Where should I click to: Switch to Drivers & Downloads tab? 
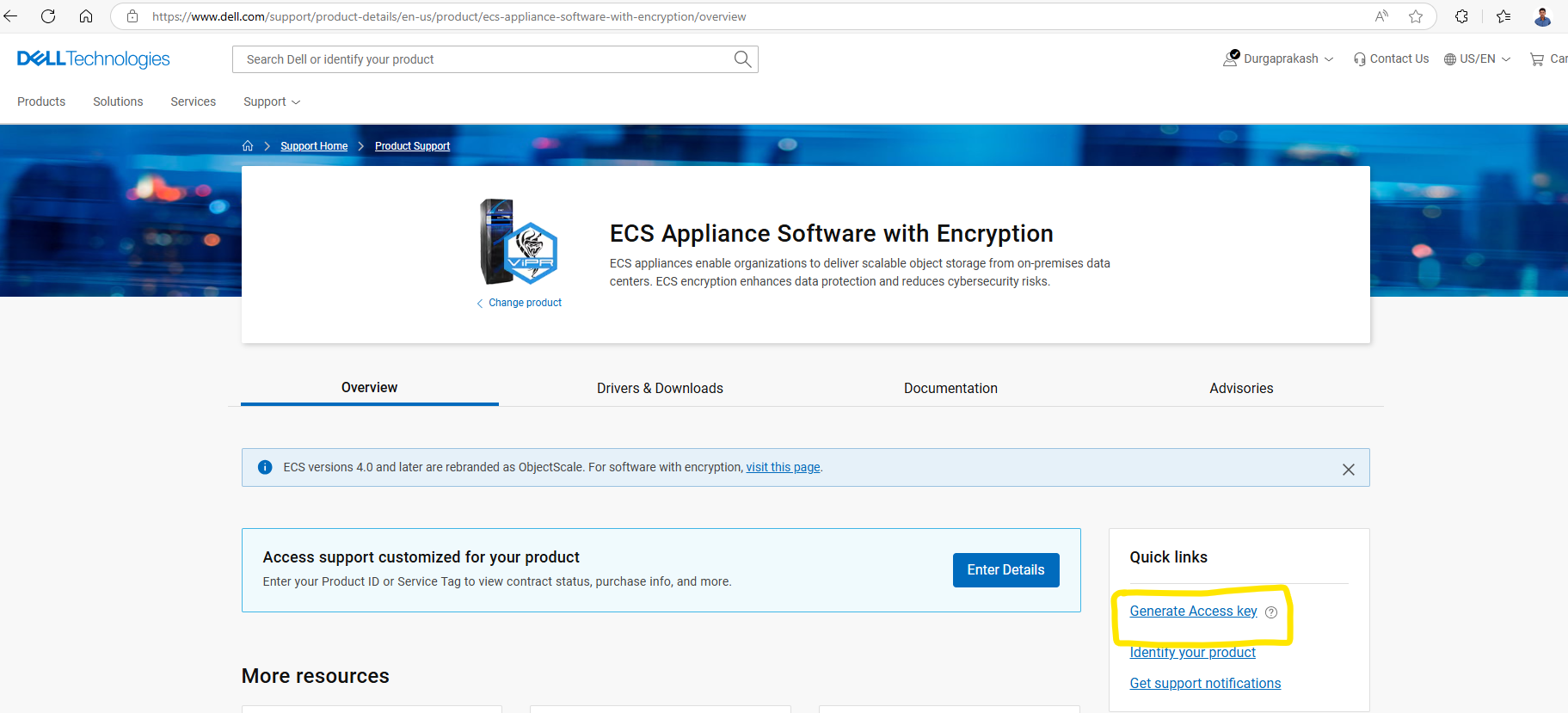660,389
